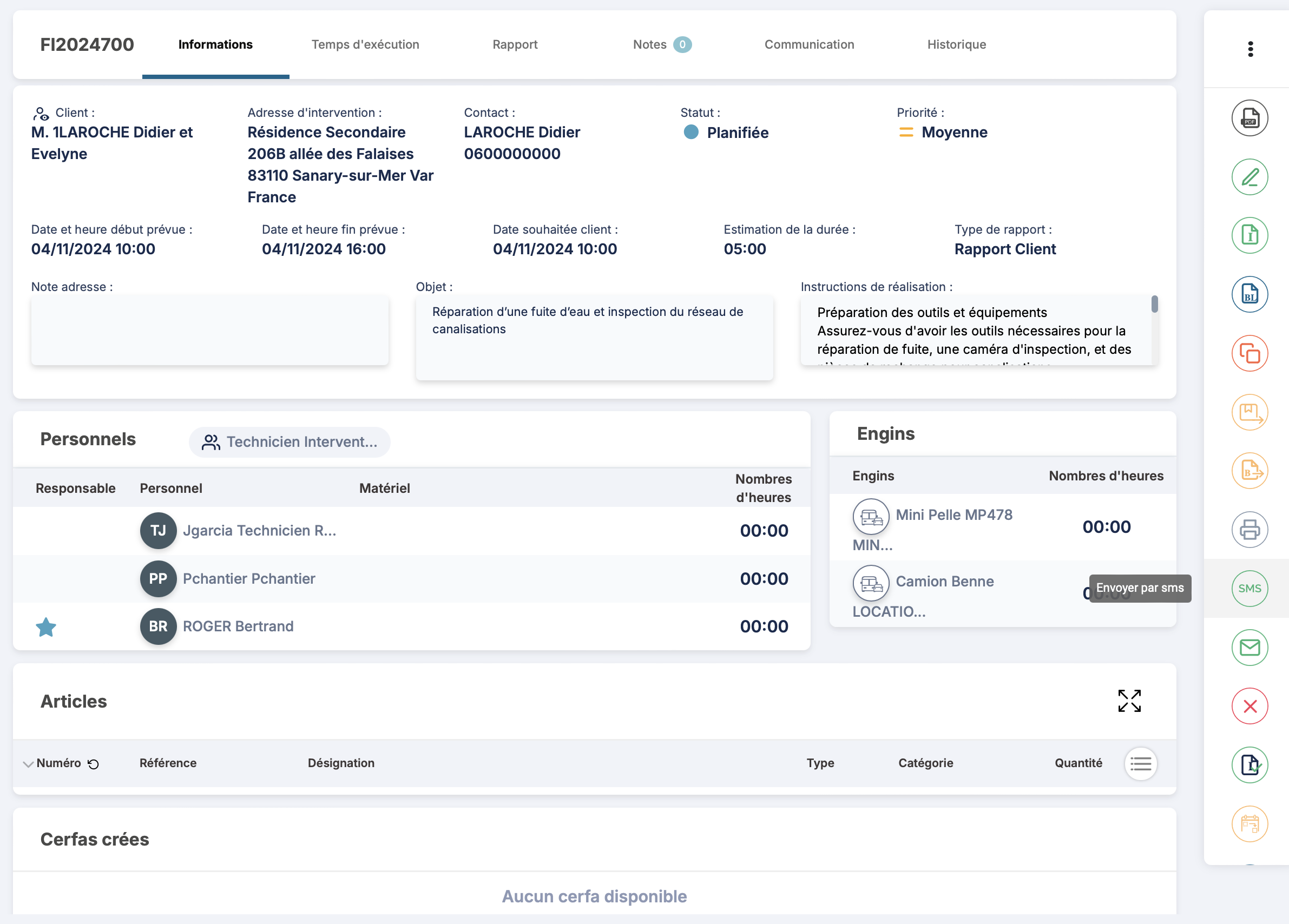Open Mini Pelle MP478 engine link

[x=953, y=514]
